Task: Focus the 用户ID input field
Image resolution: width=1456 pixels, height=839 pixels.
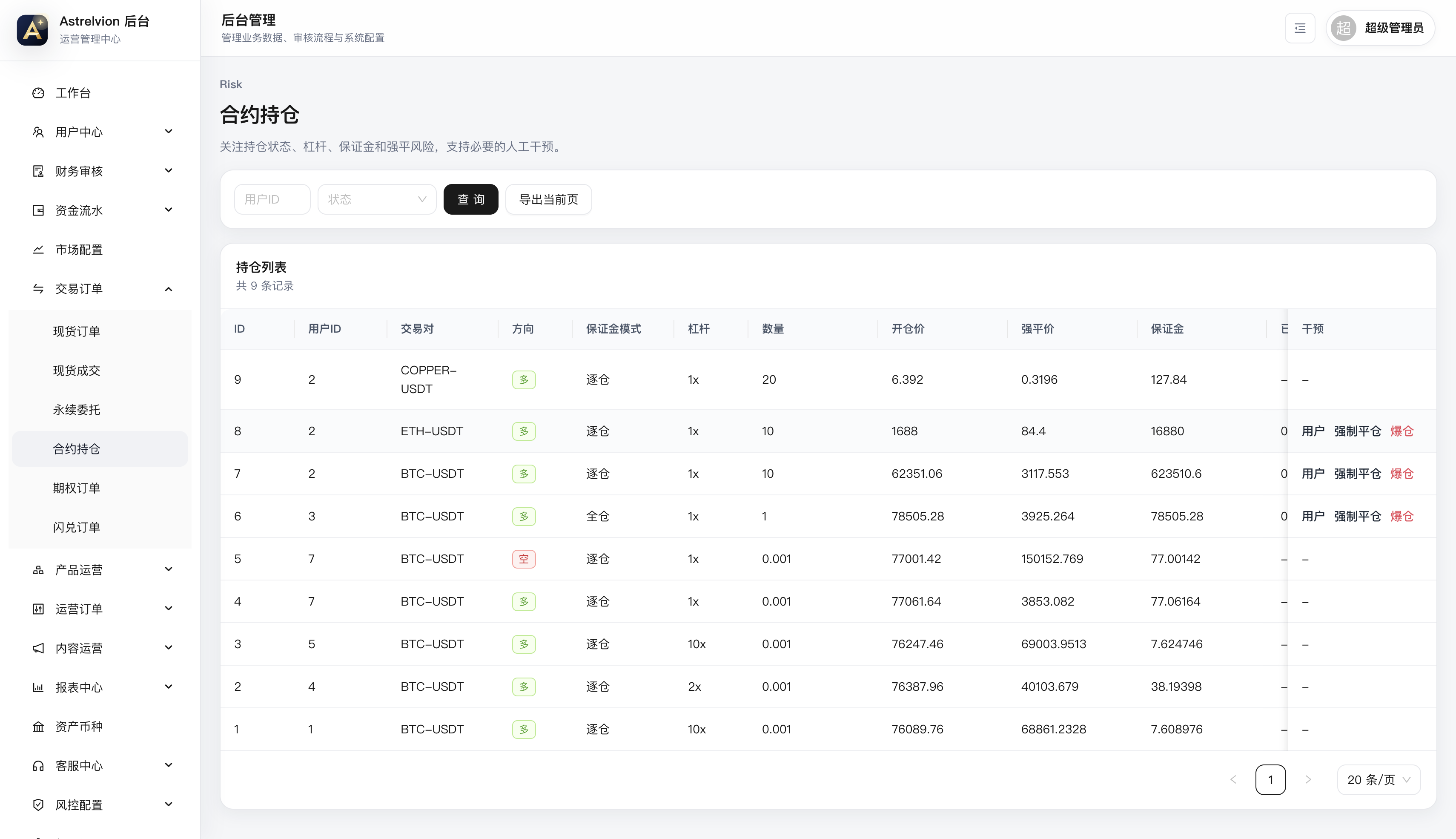Action: point(272,199)
